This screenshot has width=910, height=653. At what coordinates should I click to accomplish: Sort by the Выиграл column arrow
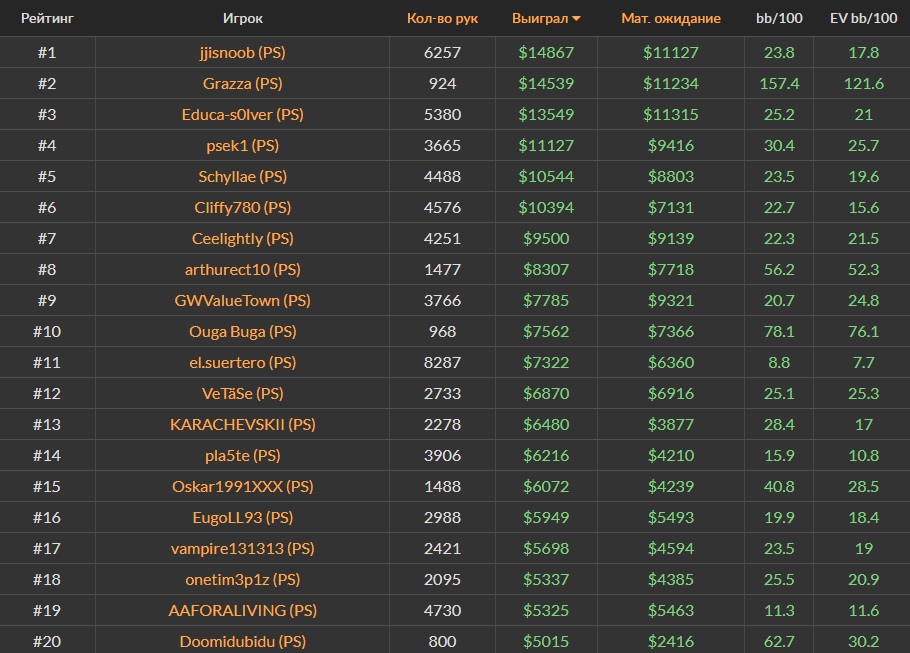[577, 19]
